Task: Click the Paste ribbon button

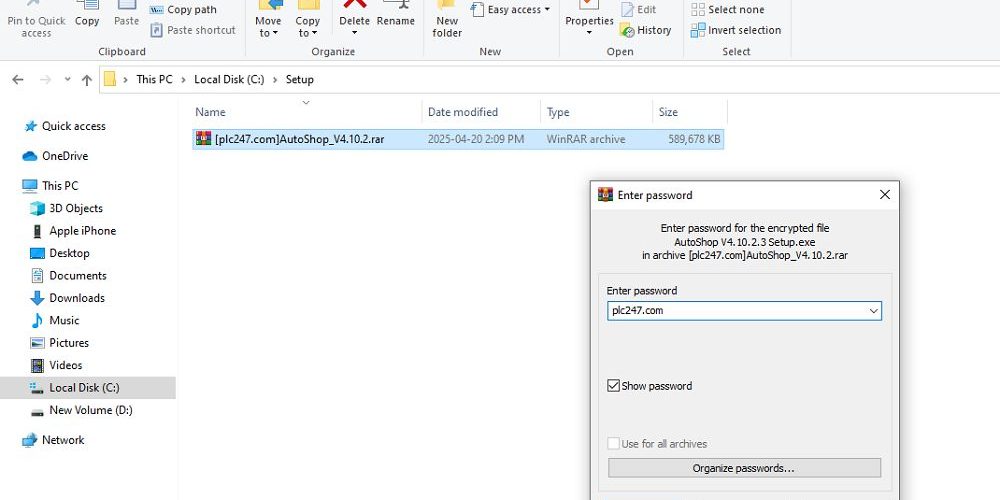Action: [x=126, y=15]
